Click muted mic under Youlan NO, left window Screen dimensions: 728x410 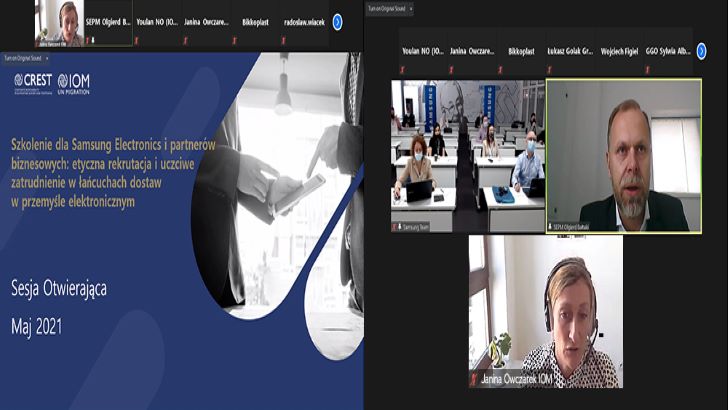[x=136, y=41]
